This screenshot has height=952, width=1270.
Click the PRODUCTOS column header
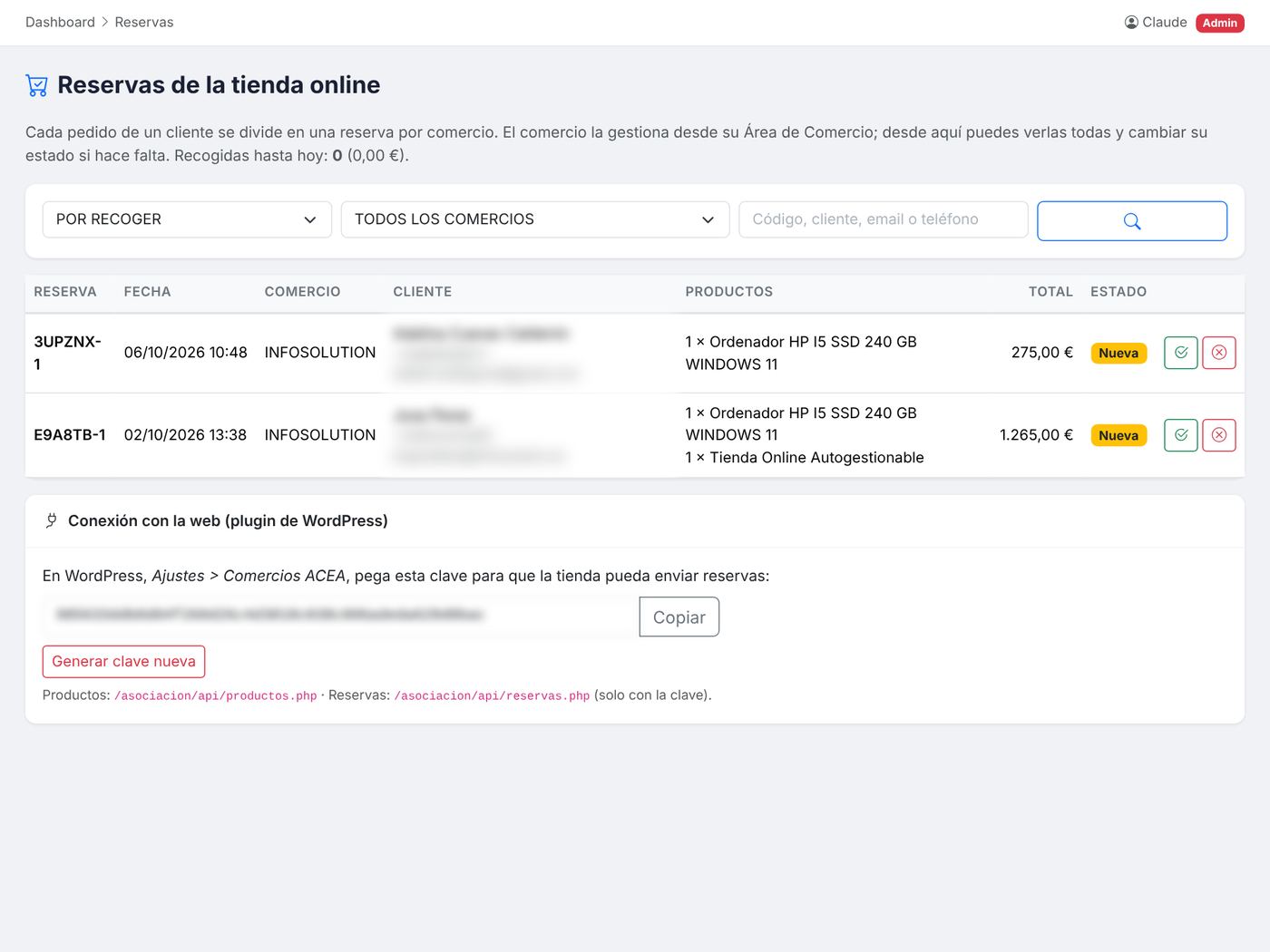tap(729, 292)
